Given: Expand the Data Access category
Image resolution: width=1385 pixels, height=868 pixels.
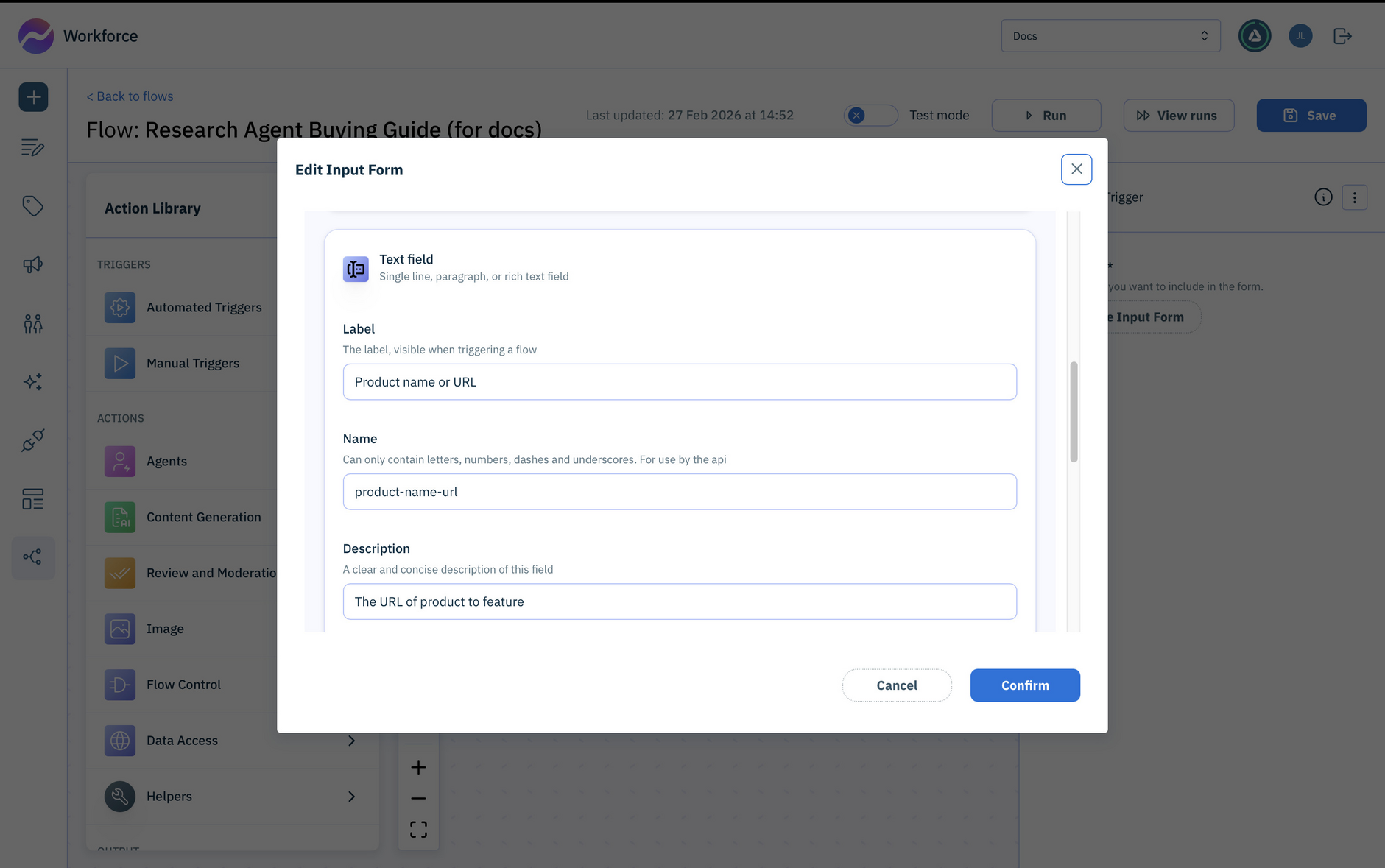Looking at the screenshot, I should (232, 740).
